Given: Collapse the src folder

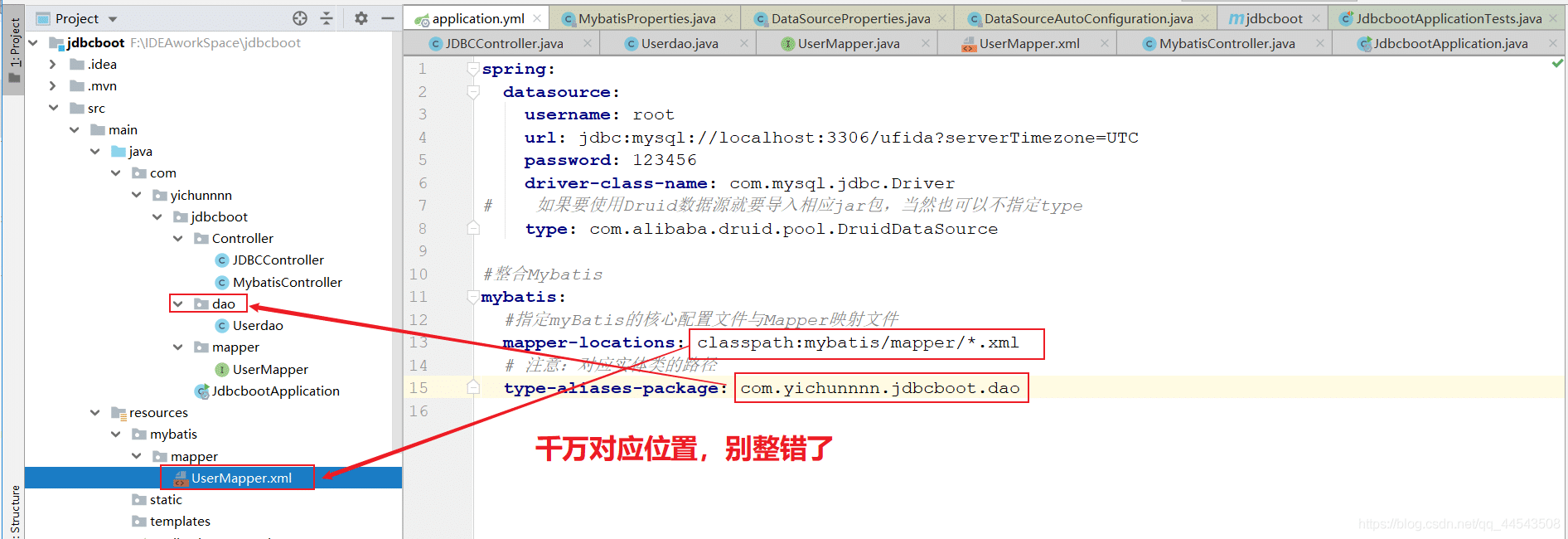Looking at the screenshot, I should pos(53,108).
